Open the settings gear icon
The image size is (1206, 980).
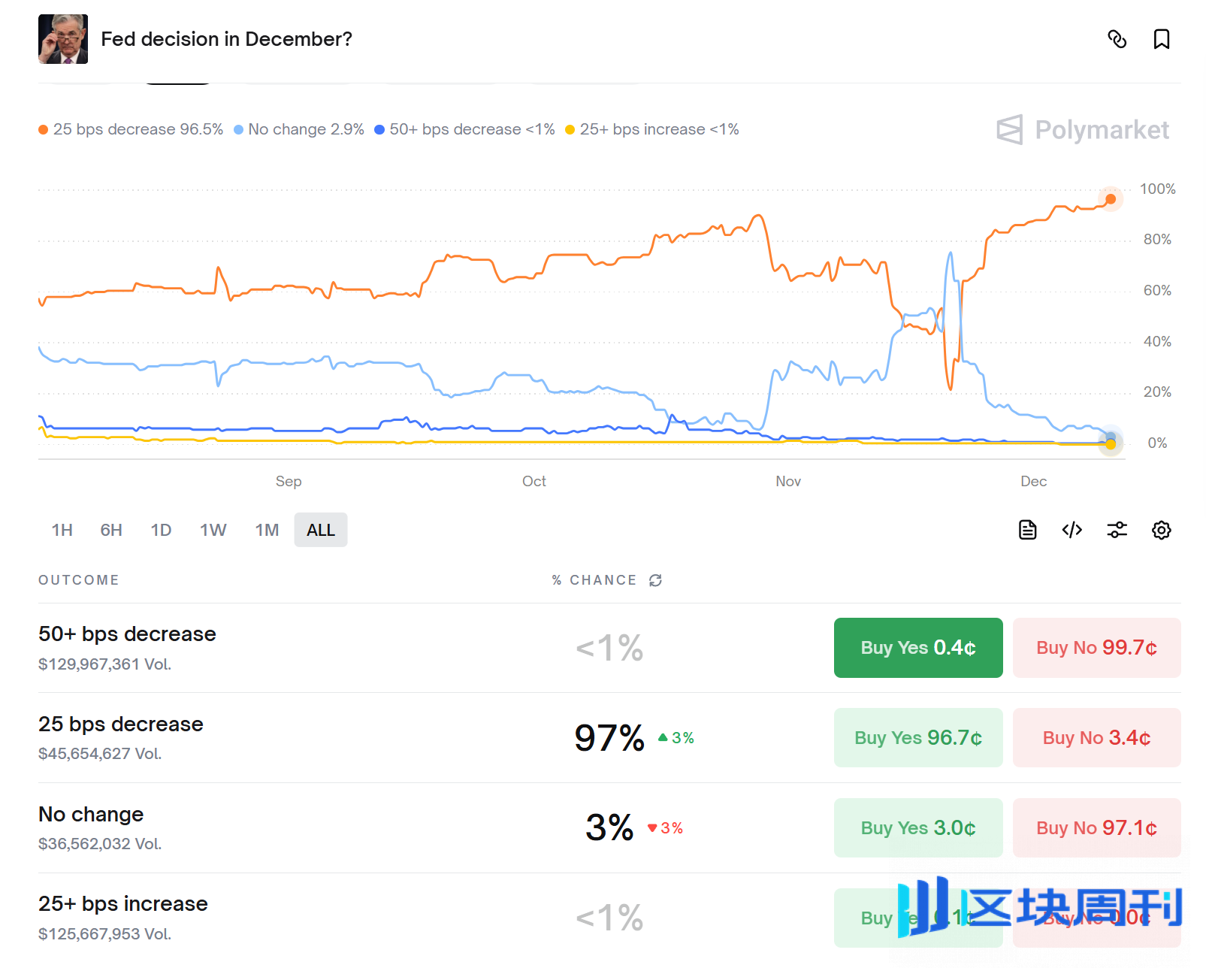(x=1161, y=530)
